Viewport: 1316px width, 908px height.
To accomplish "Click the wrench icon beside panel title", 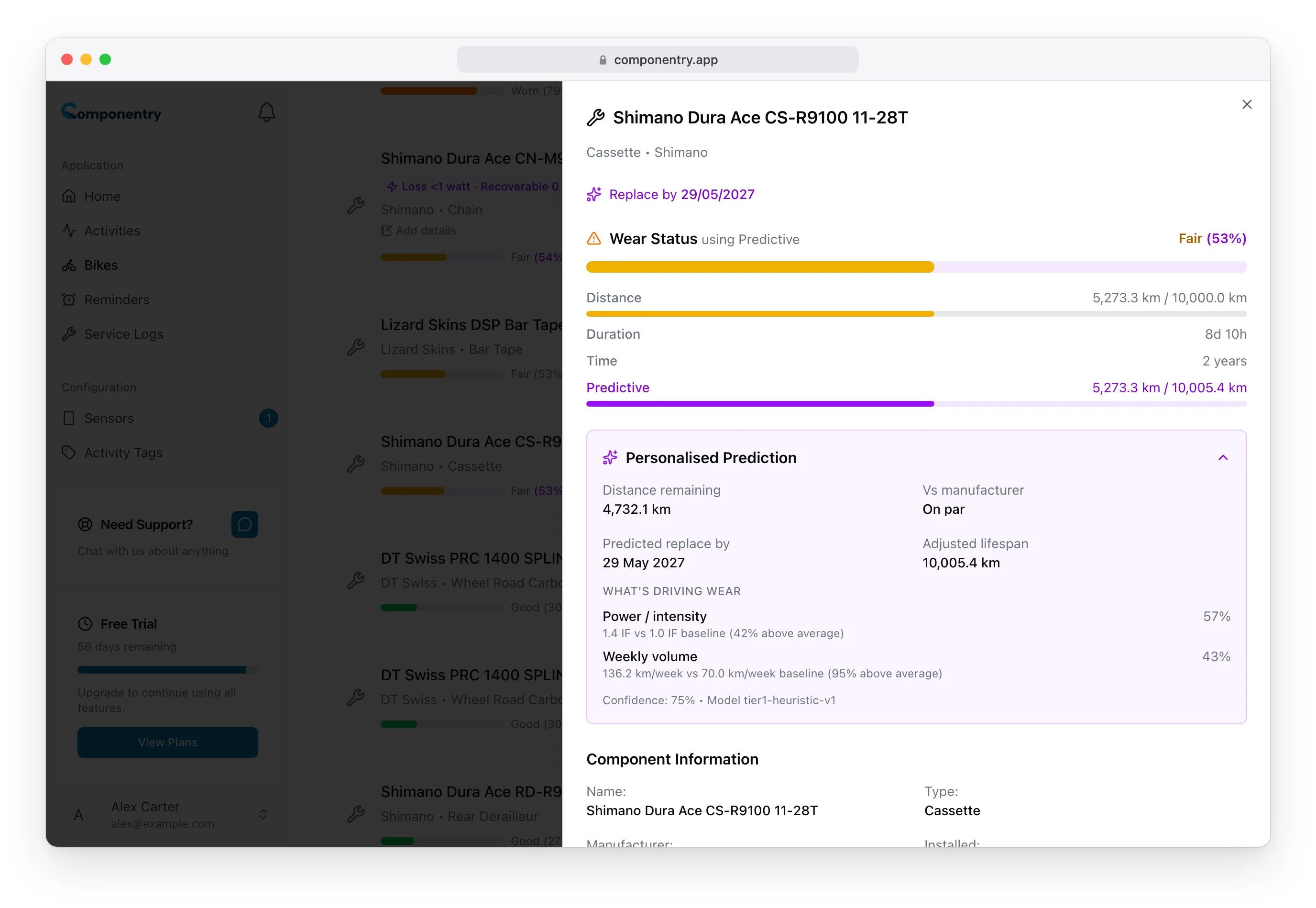I will (x=595, y=118).
